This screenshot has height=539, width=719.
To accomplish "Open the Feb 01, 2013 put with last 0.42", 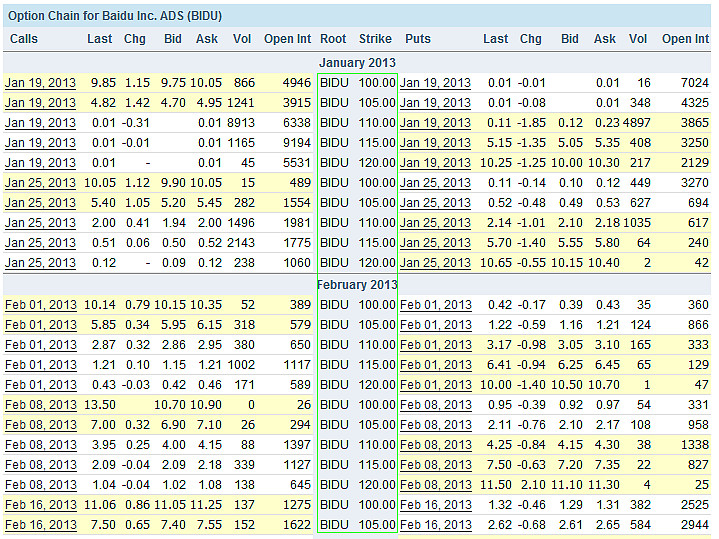I will tap(436, 305).
